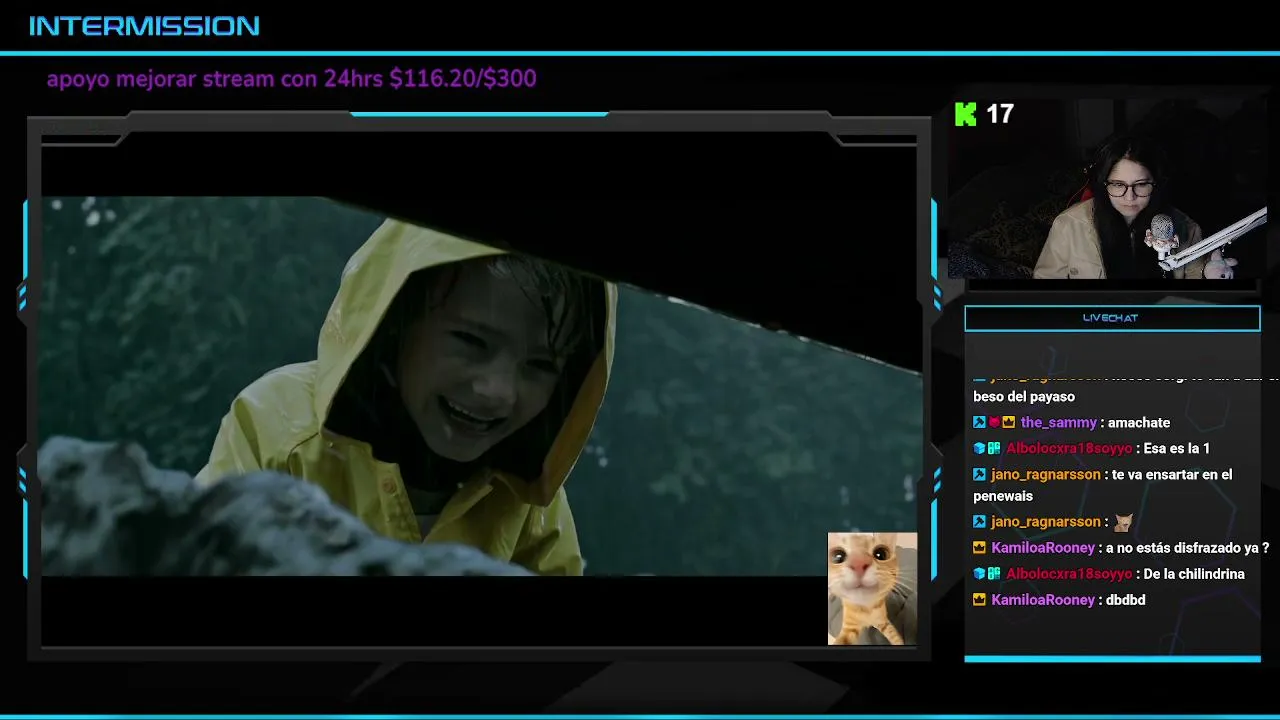Click the chat text "beso del payaso"

tap(1024, 397)
